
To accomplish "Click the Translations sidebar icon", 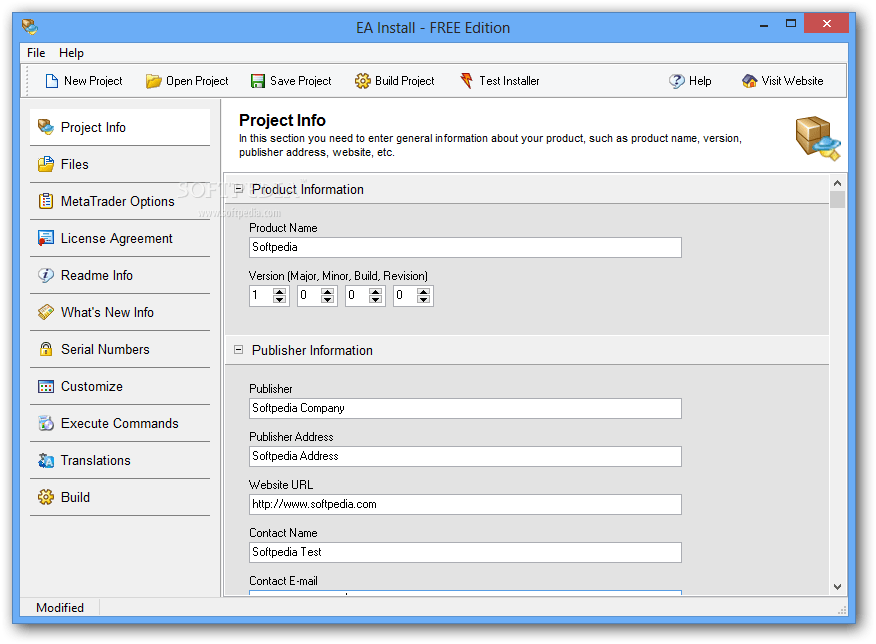I will coord(46,460).
